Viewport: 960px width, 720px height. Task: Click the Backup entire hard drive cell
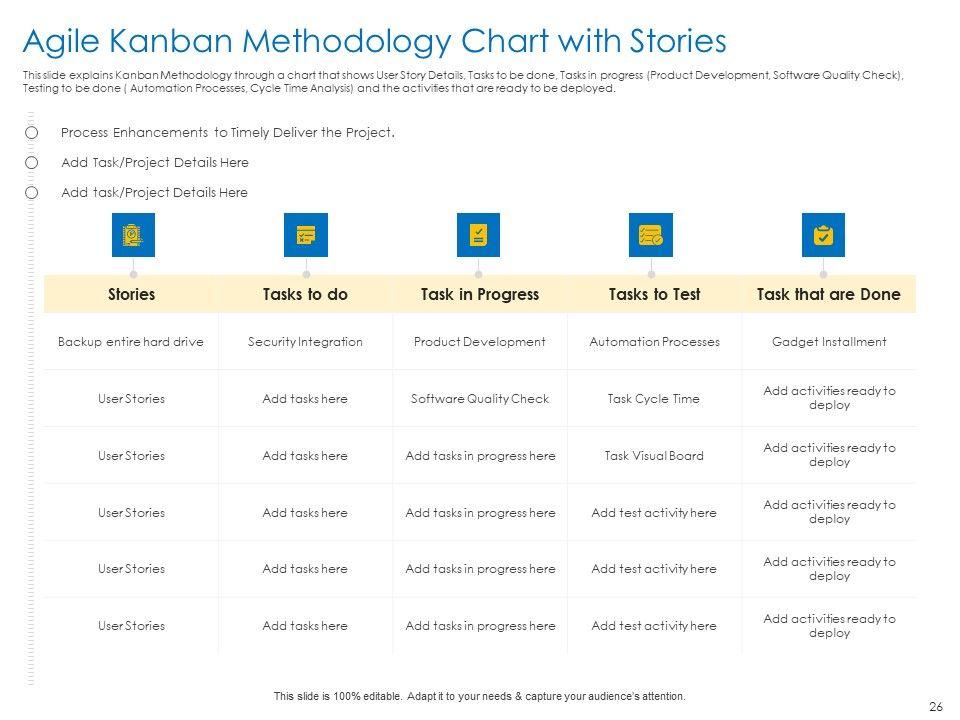131,342
